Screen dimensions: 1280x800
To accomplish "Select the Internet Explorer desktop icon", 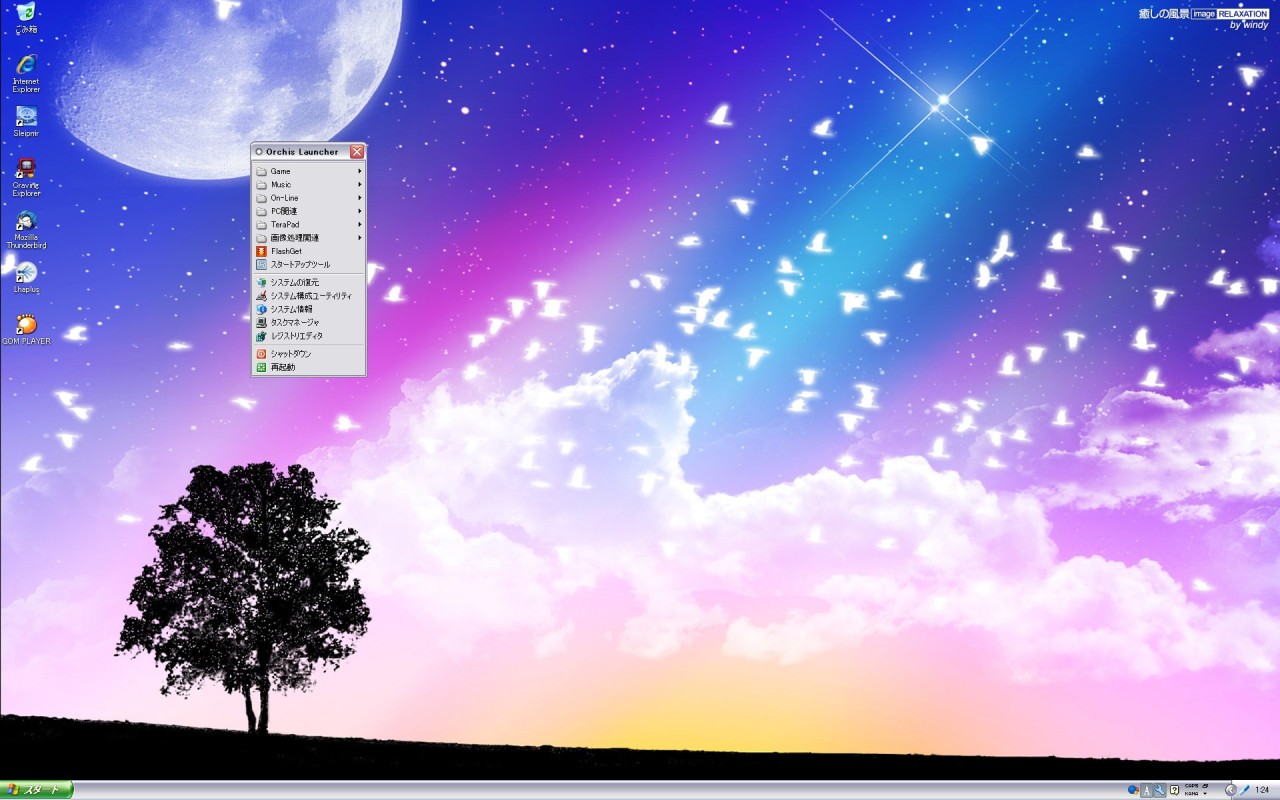I will click(x=26, y=73).
